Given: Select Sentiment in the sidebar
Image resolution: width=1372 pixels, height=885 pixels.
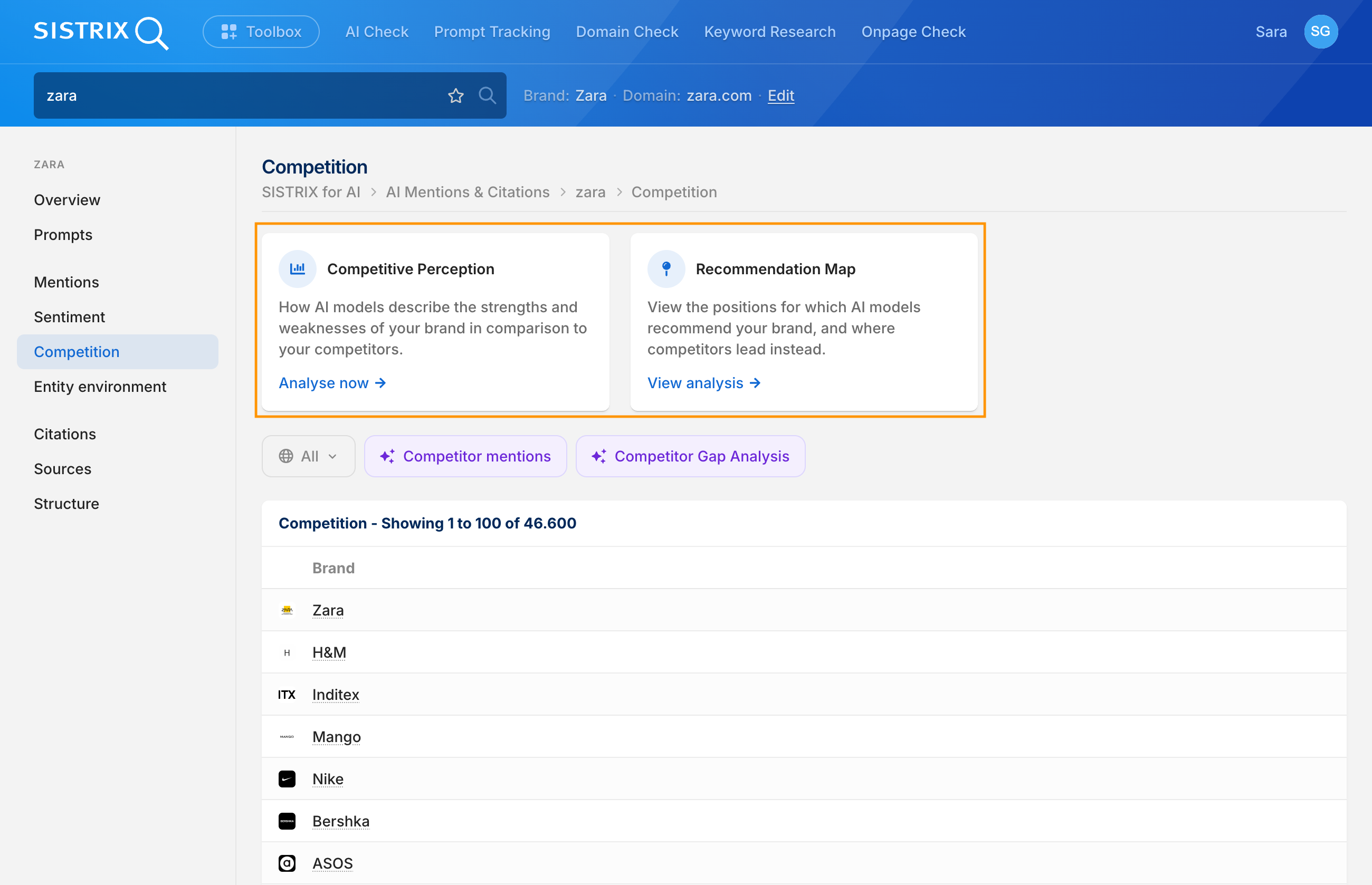Looking at the screenshot, I should coord(70,316).
